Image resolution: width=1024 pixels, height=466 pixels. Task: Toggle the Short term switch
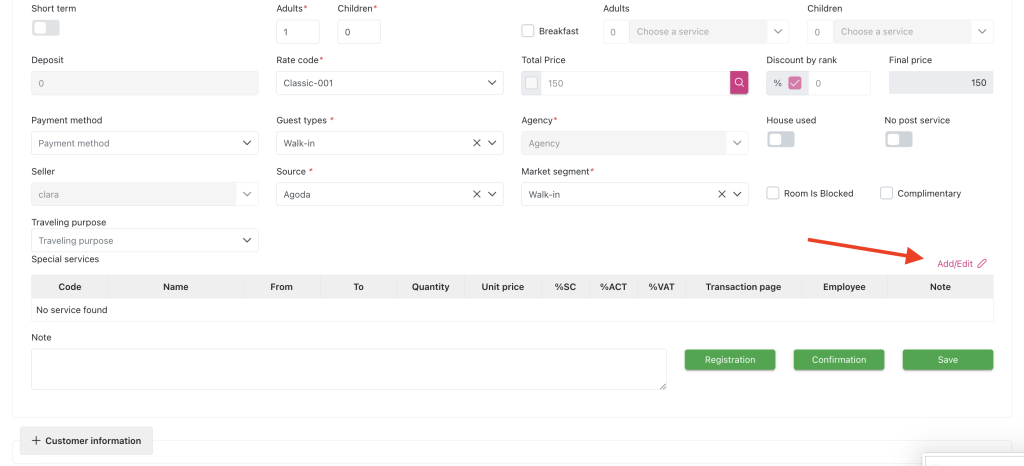coord(46,28)
